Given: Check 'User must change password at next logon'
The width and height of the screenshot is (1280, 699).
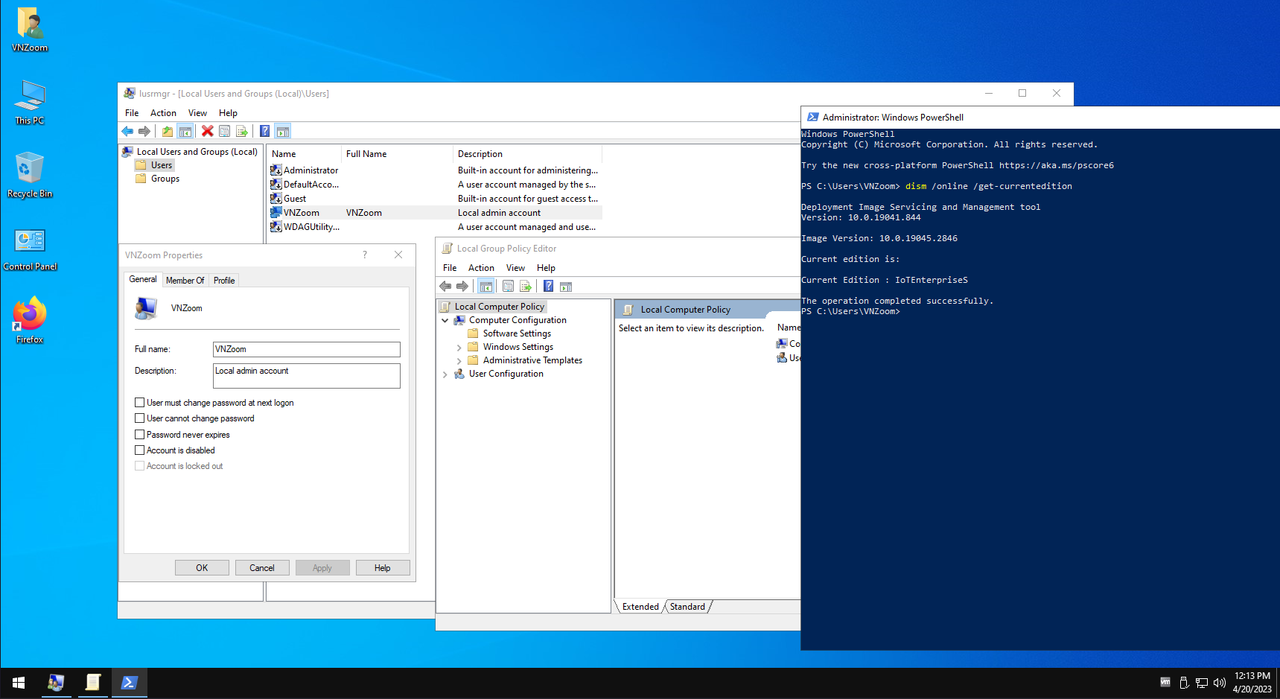Looking at the screenshot, I should [140, 403].
